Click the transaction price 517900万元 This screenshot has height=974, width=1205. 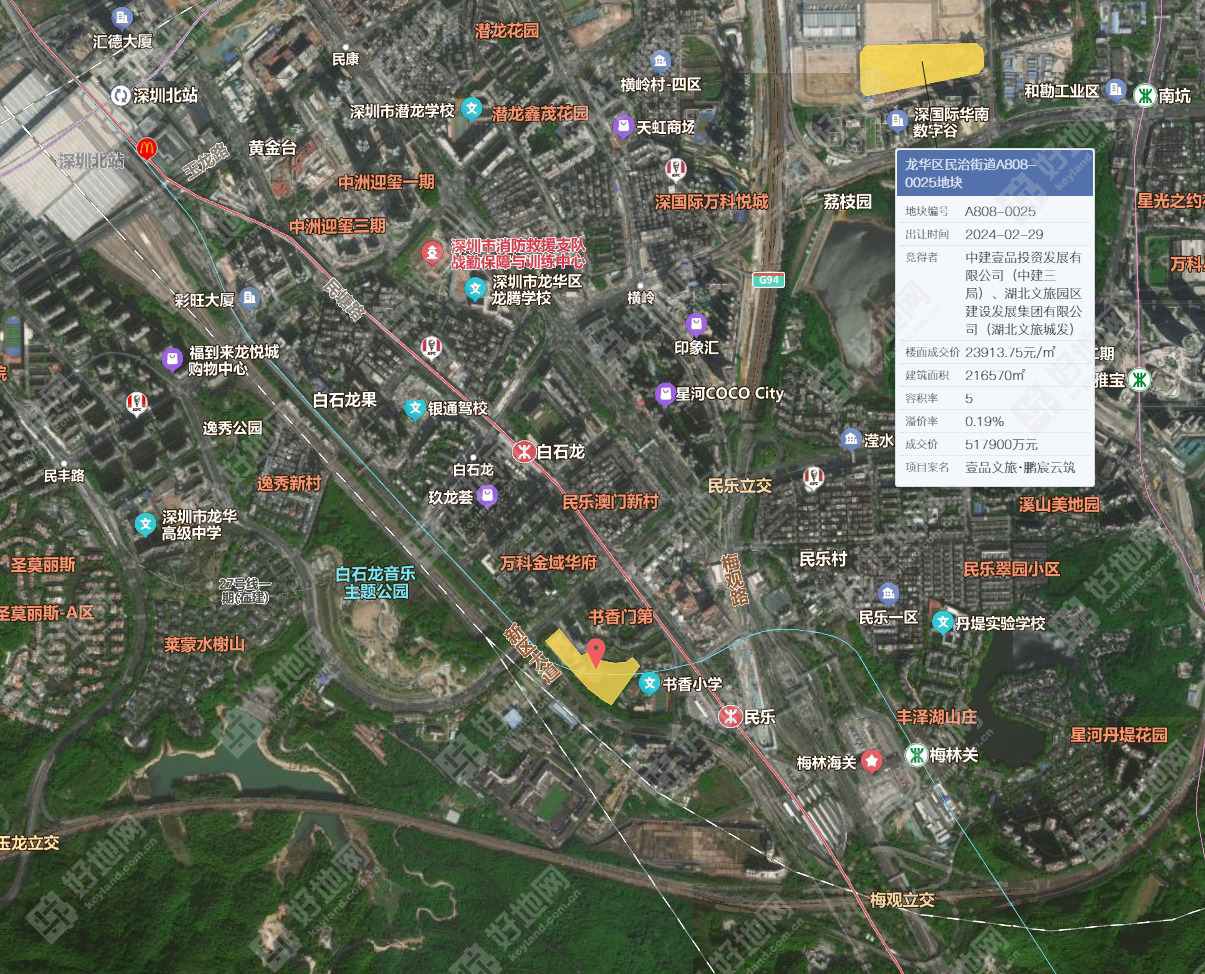(x=1001, y=444)
